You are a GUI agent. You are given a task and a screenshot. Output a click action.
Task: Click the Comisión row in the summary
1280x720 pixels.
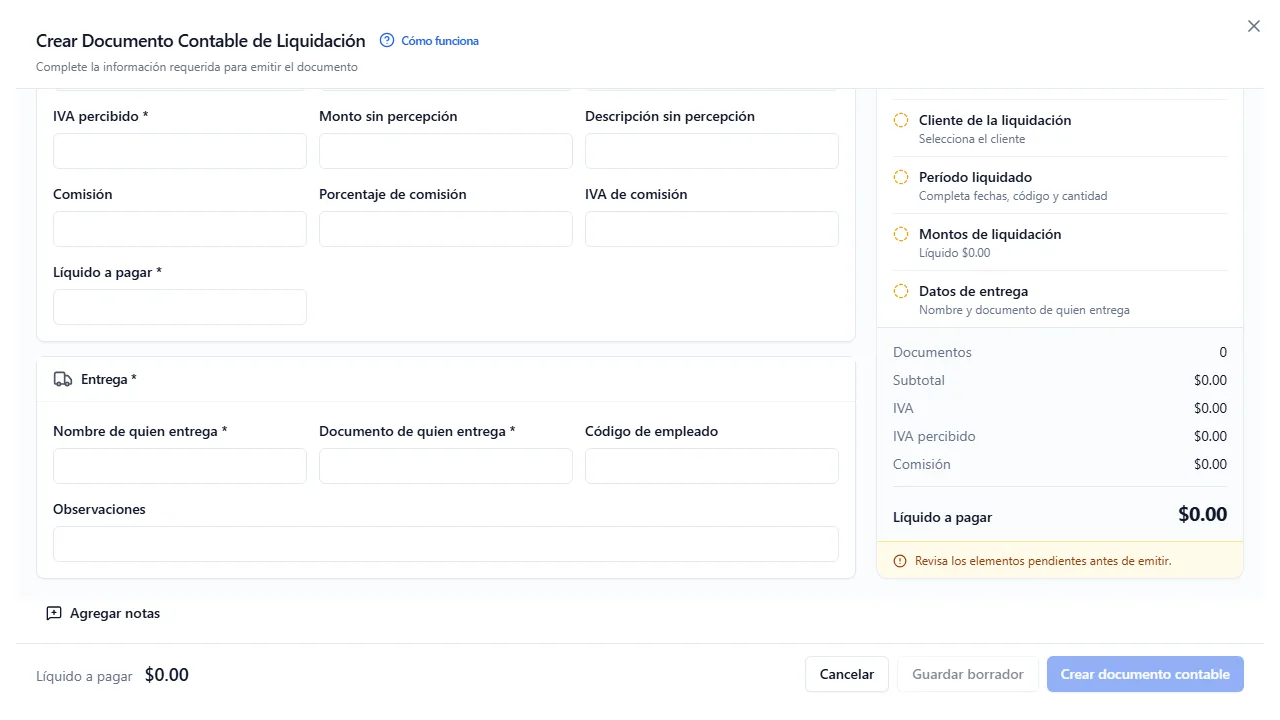click(x=1060, y=464)
